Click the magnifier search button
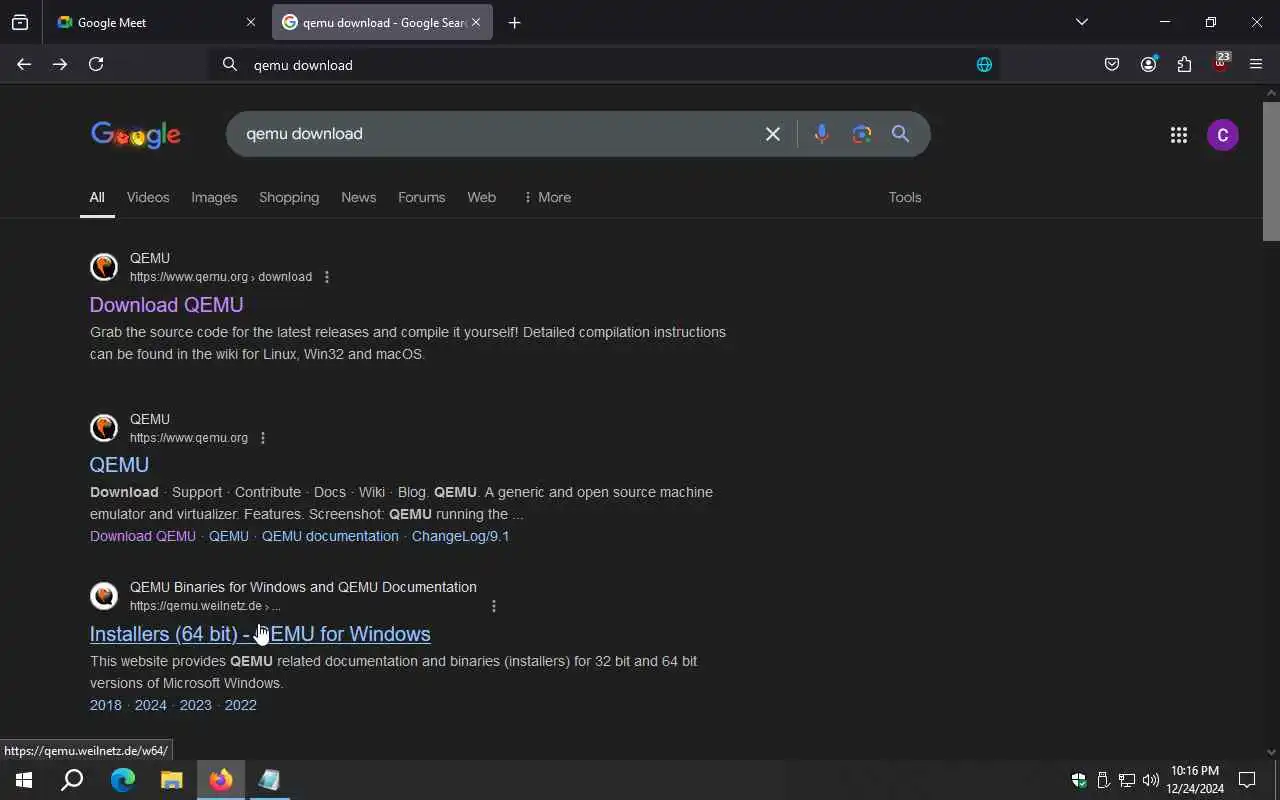The image size is (1280, 800). [x=900, y=134]
